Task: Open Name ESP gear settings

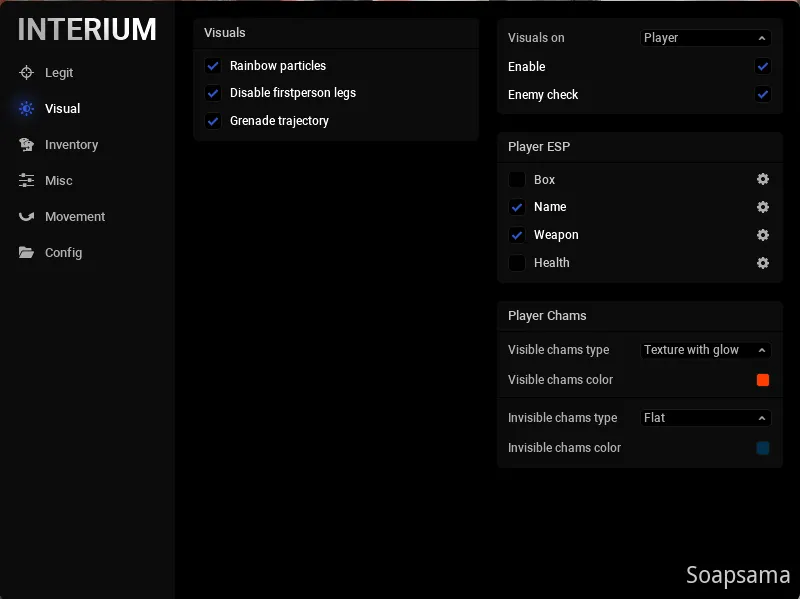Action: point(763,207)
